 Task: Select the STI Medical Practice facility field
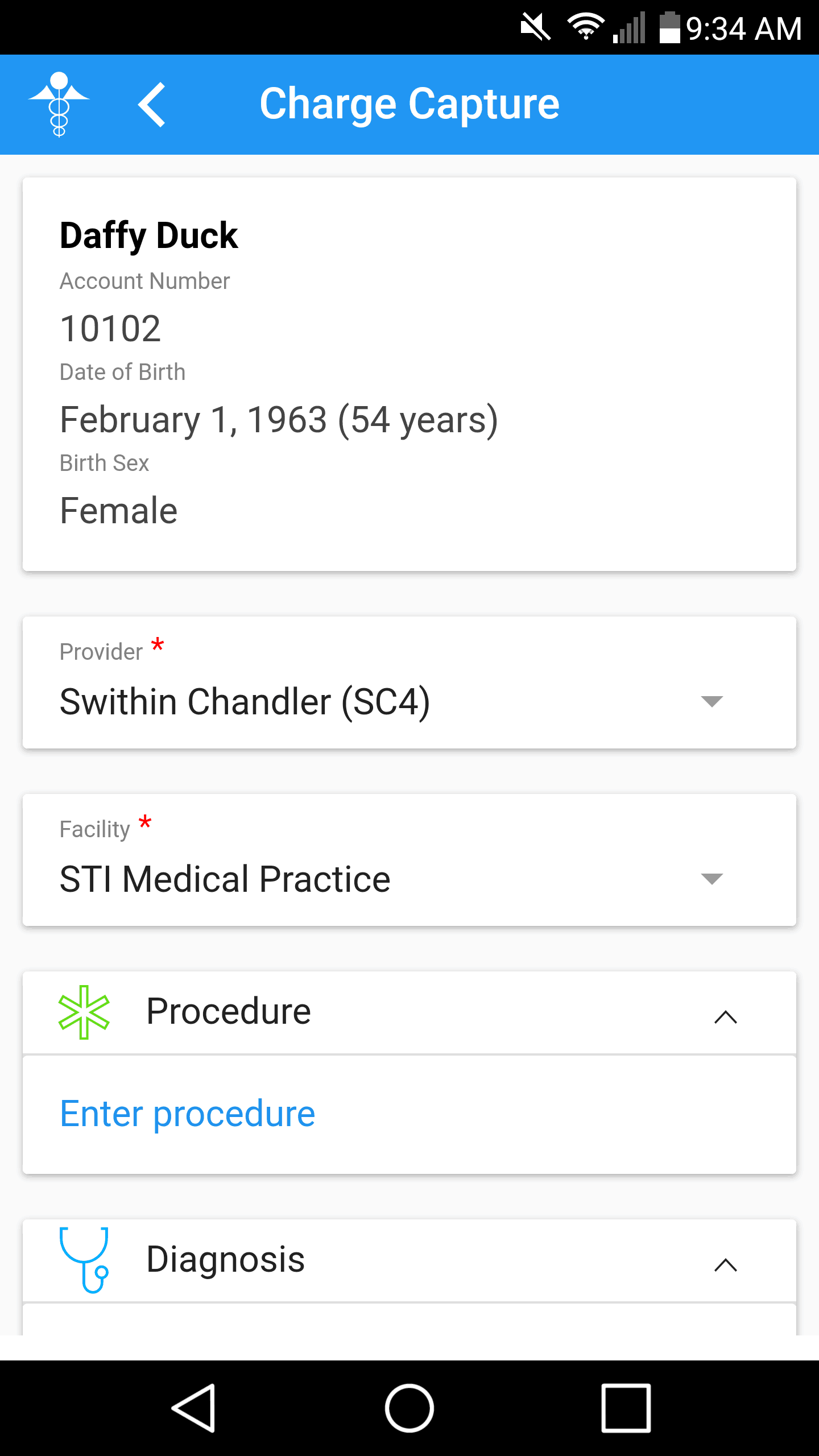225,879
